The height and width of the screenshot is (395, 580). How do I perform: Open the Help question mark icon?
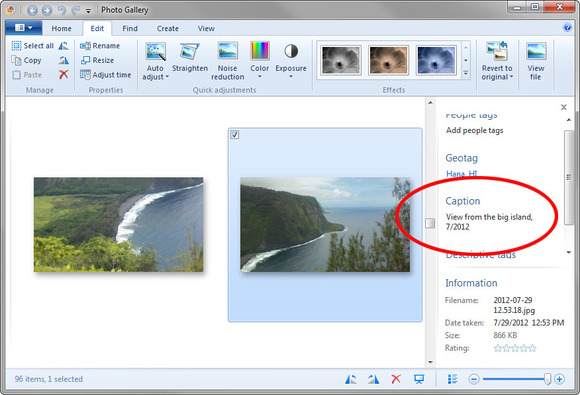coord(567,28)
